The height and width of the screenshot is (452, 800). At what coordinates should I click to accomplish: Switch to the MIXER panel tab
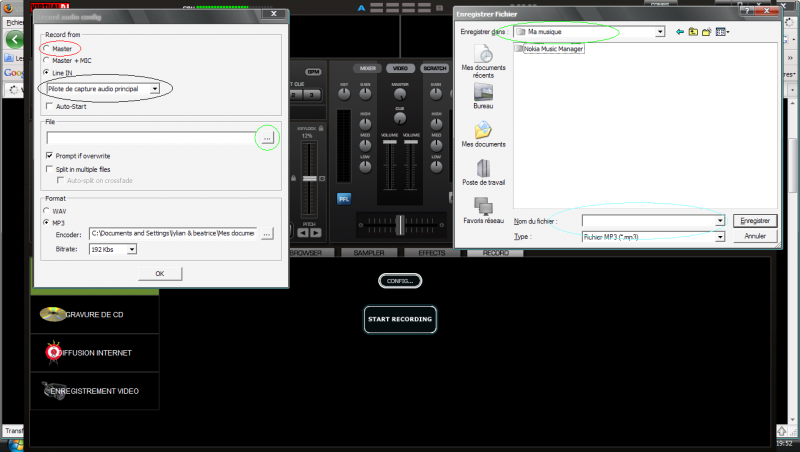point(367,68)
